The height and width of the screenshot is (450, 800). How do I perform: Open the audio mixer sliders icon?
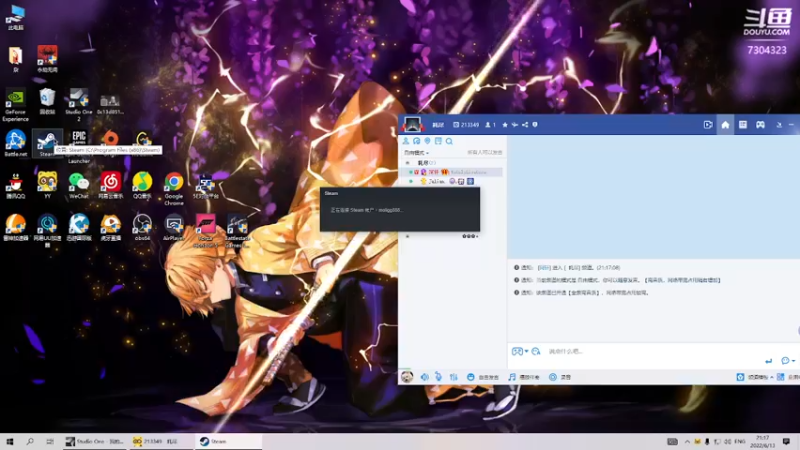[453, 377]
